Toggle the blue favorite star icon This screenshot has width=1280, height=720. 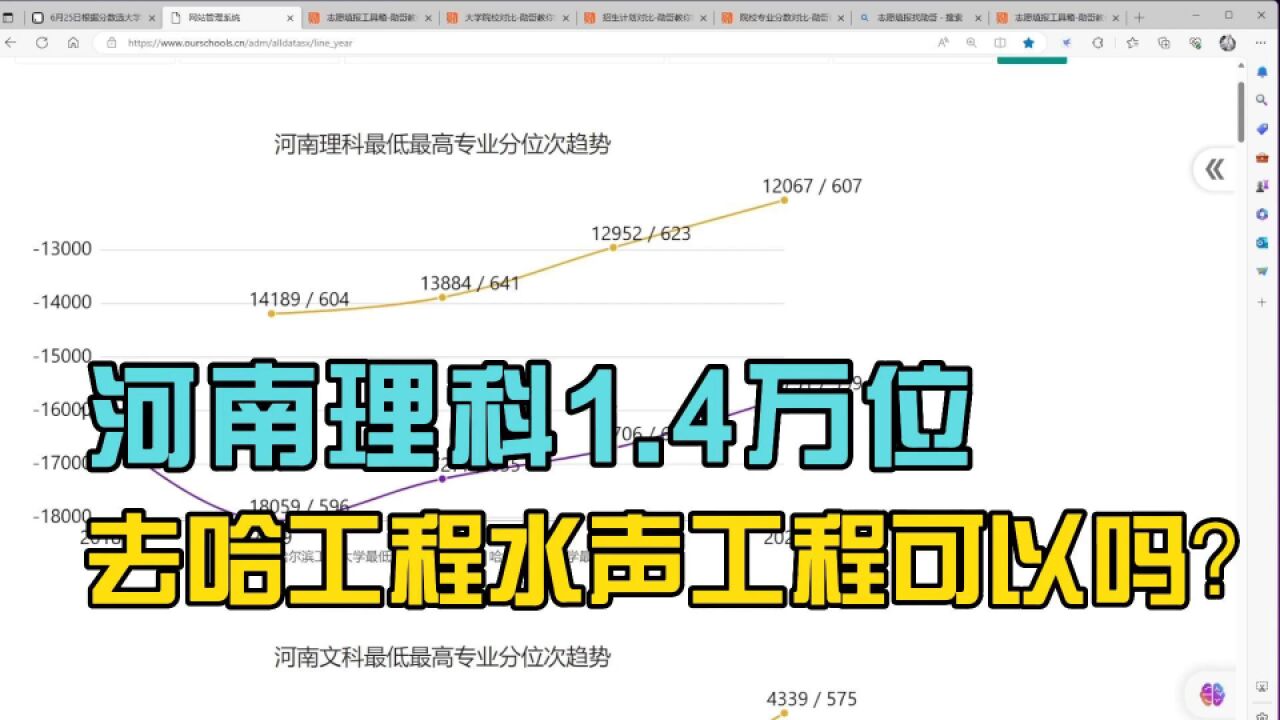[x=1028, y=43]
